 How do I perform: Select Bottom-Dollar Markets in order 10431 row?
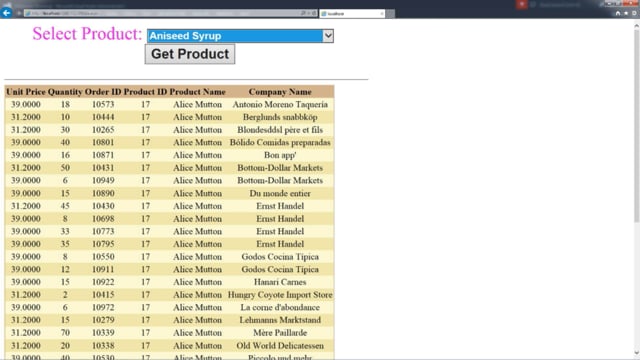coord(280,168)
